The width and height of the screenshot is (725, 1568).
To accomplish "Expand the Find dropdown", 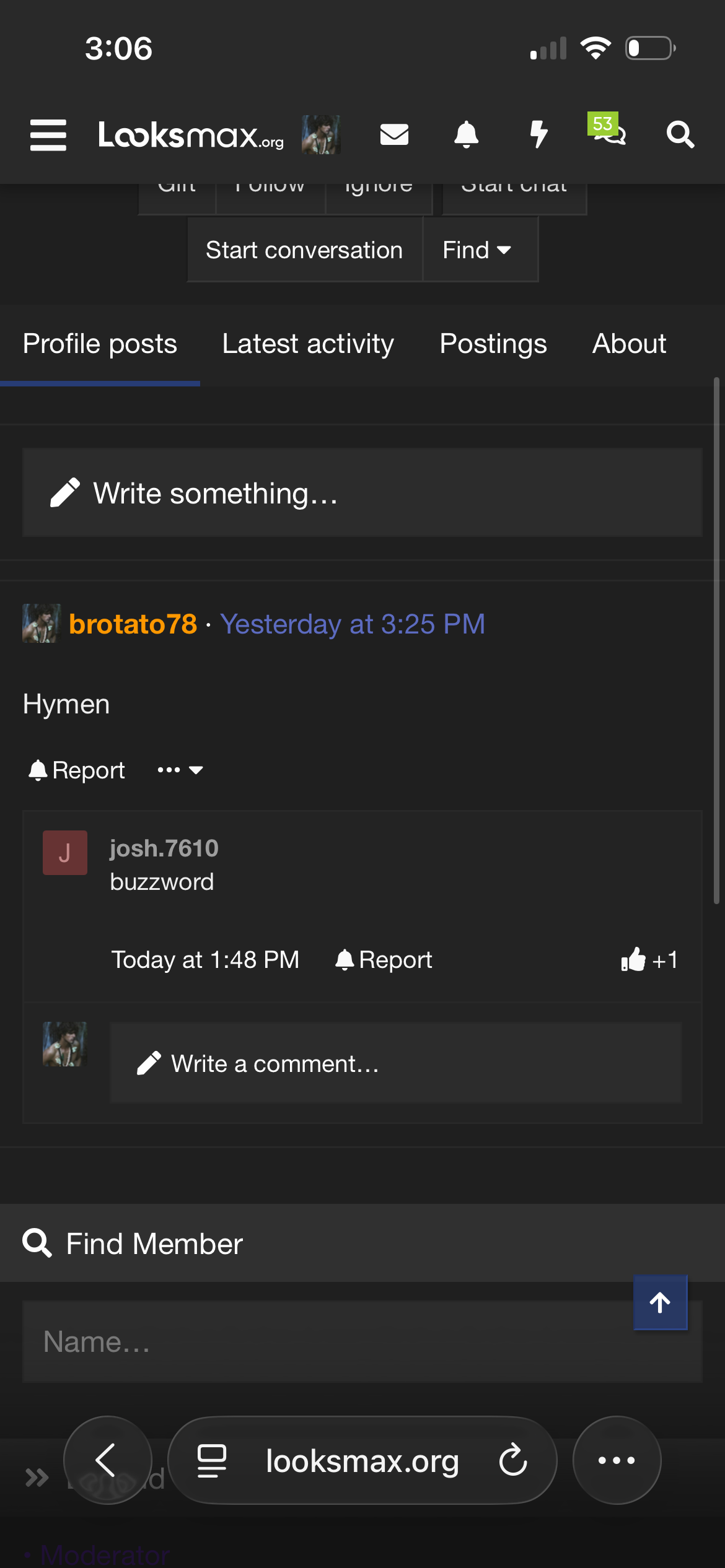I will point(478,250).
